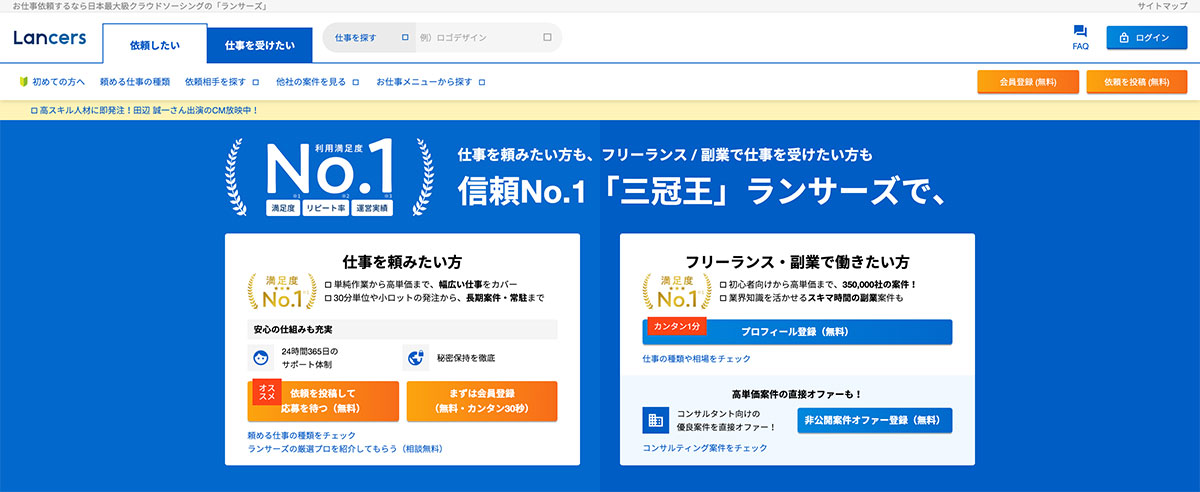
Task: Click the 会員登録 (無料) header button
Action: (1027, 82)
